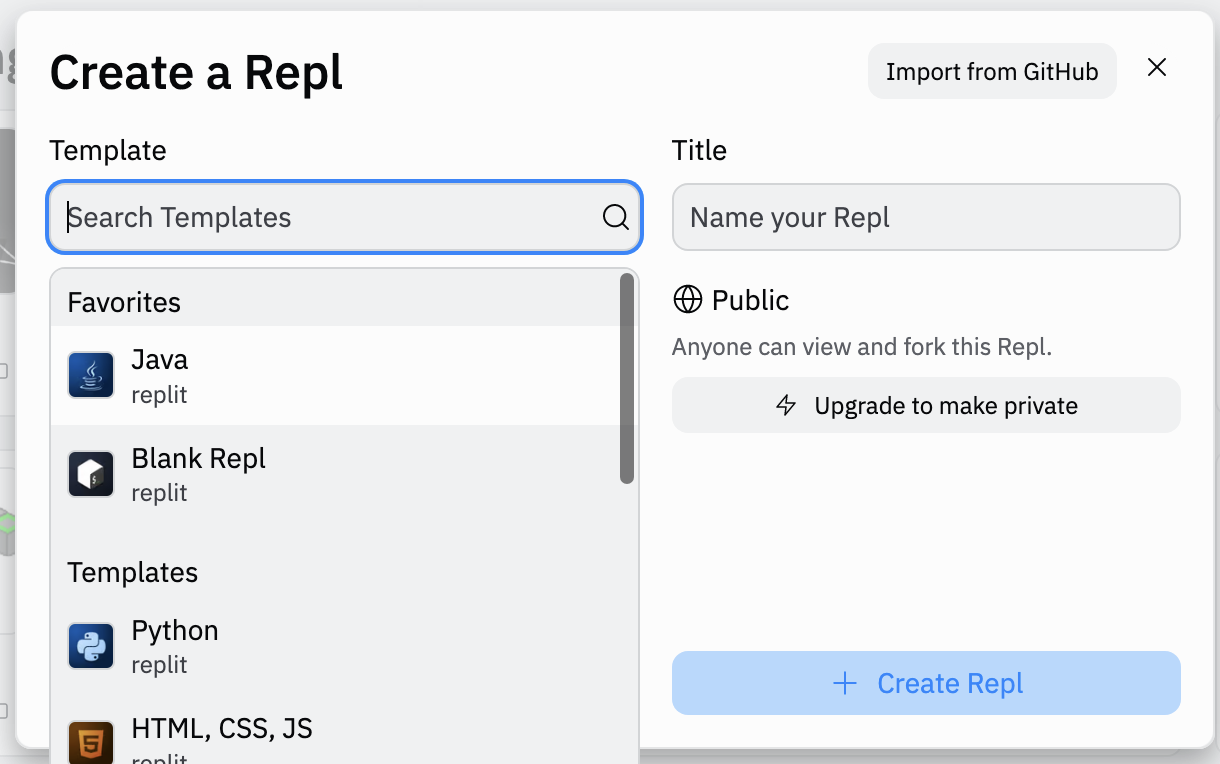The image size is (1220, 764).
Task: Select the Java template row
Action: 335,375
